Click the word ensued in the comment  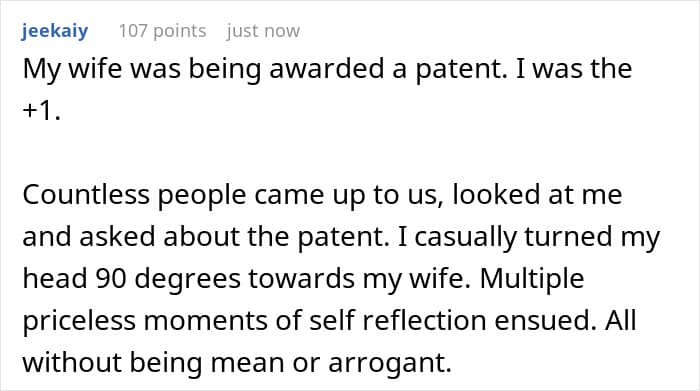click(x=546, y=320)
